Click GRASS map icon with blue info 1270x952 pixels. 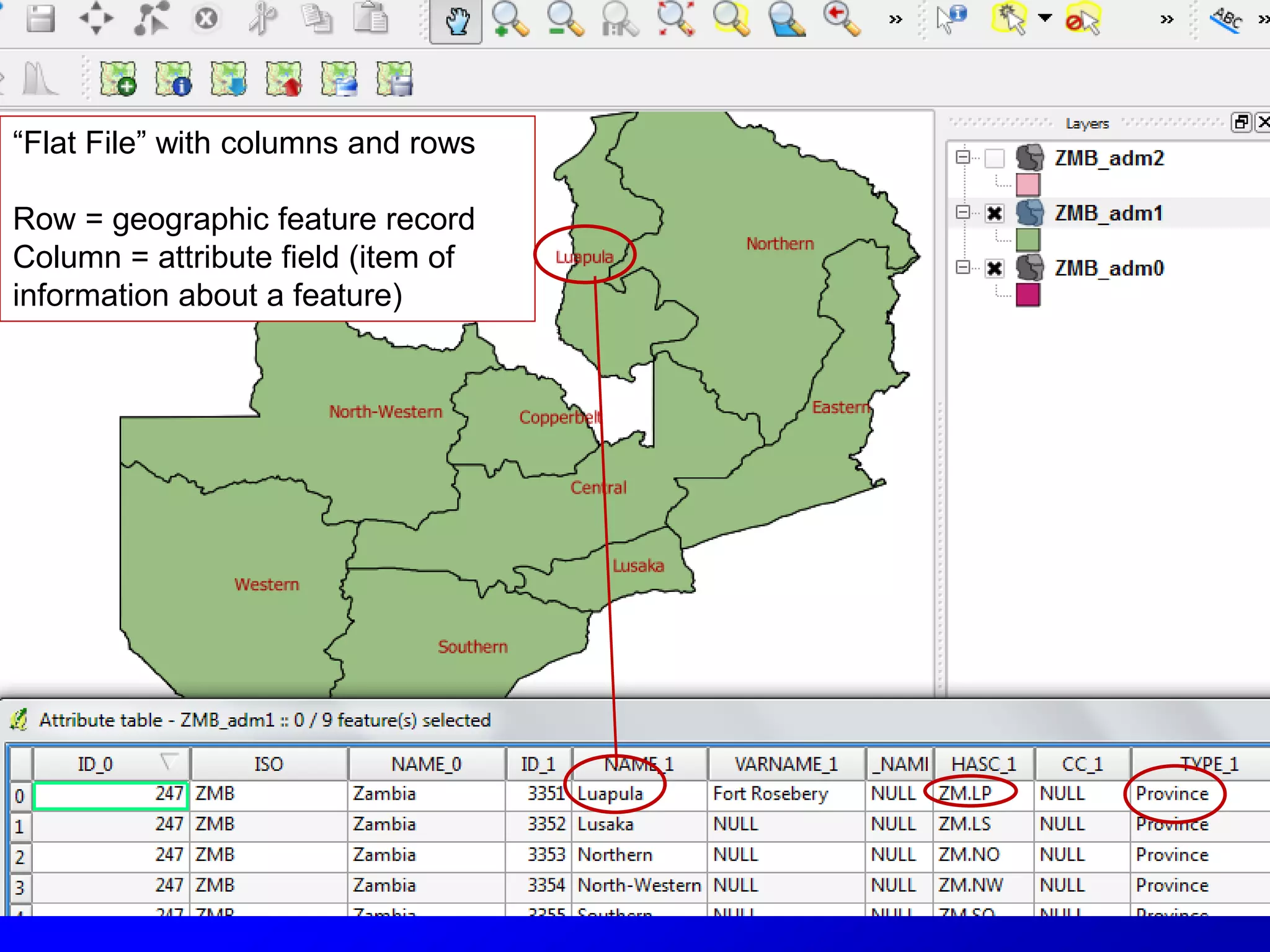pyautogui.click(x=174, y=79)
